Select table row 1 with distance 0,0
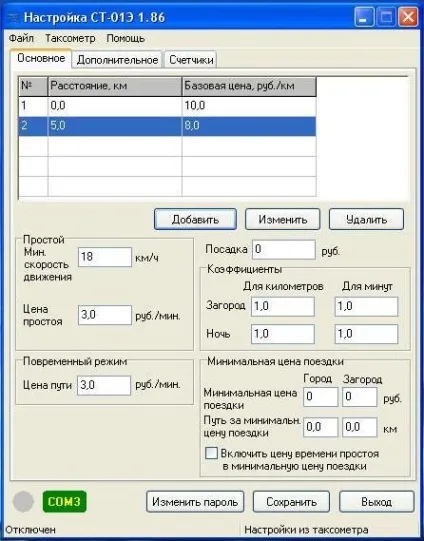Viewport: 424px width, 541px height. click(x=167, y=106)
